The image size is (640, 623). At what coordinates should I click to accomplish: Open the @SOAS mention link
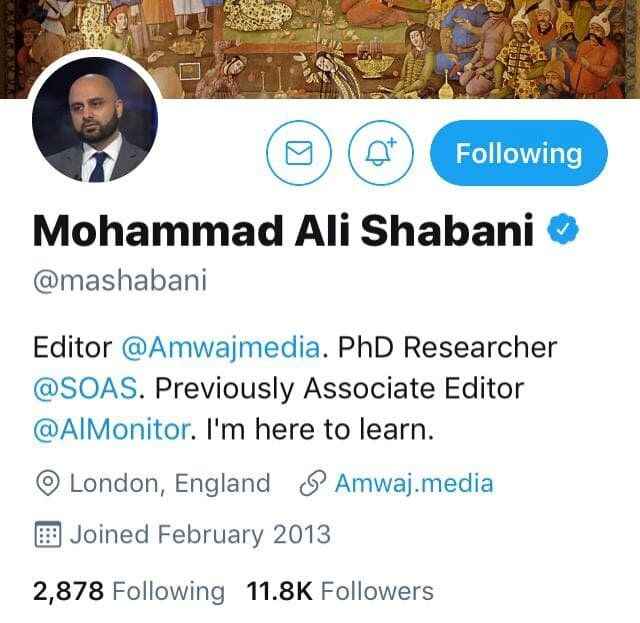point(85,388)
